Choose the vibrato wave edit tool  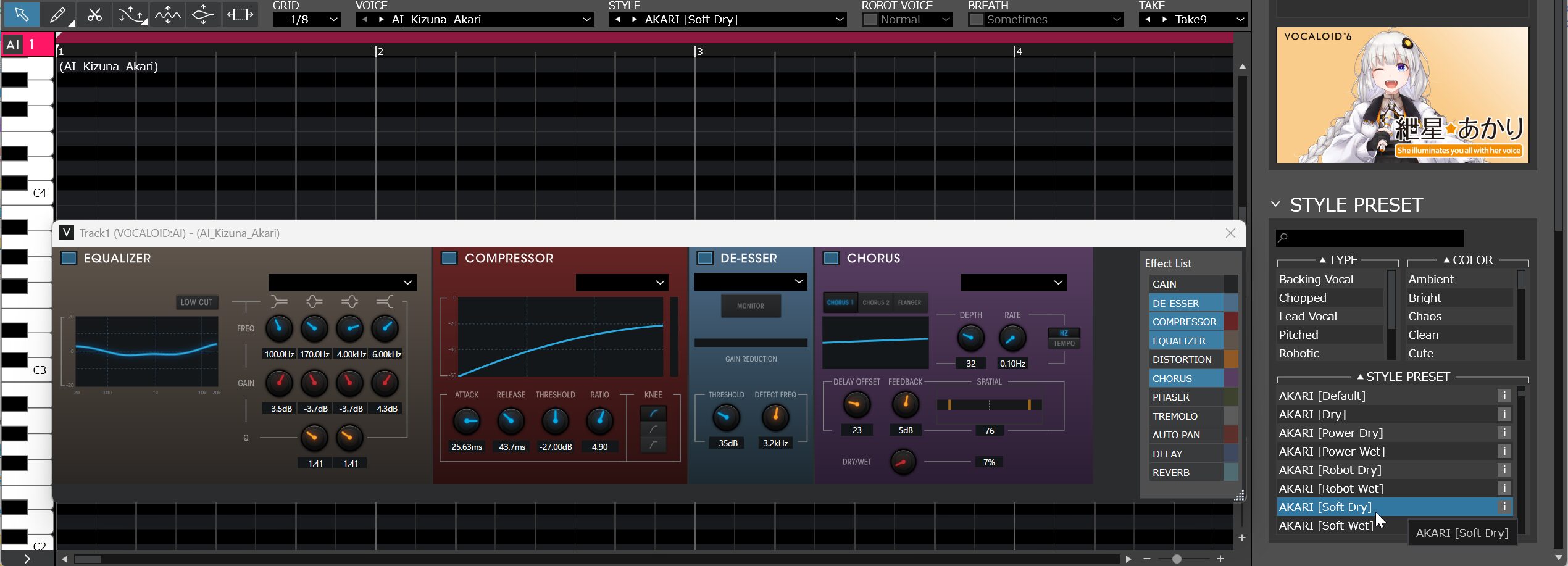click(167, 14)
